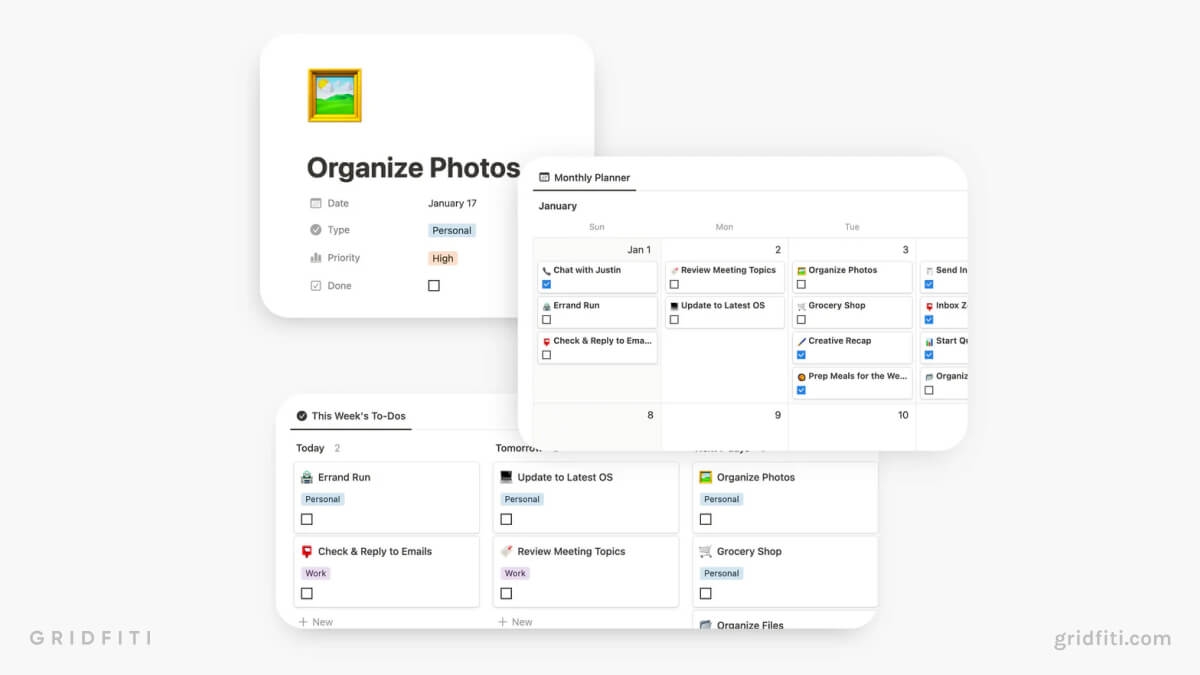Screen dimensions: 1200x675
Task: Visit the gridfiti.com link
Action: [x=1113, y=637]
